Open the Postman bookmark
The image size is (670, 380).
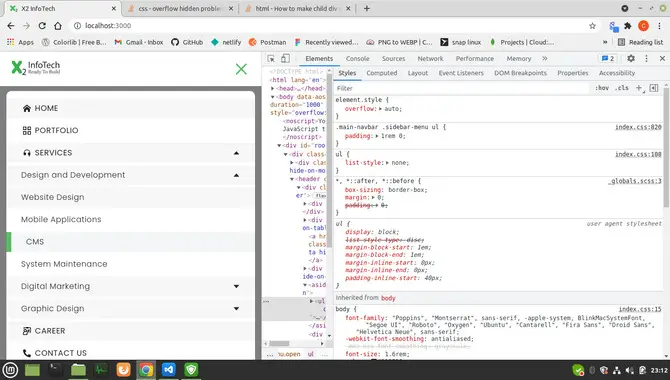[267, 42]
